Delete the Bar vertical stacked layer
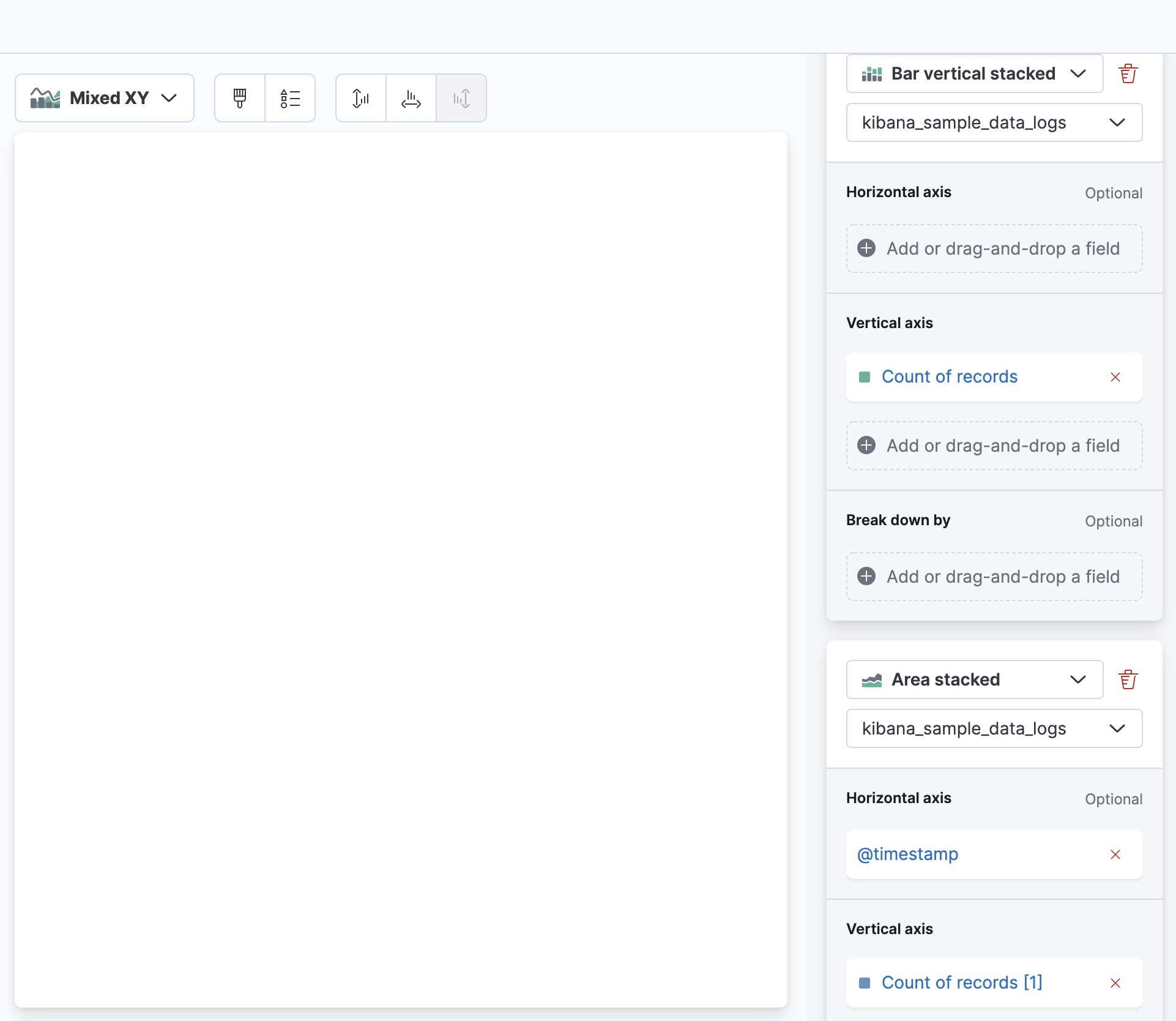Screen dimensions: 1176x1021 click(x=1128, y=73)
